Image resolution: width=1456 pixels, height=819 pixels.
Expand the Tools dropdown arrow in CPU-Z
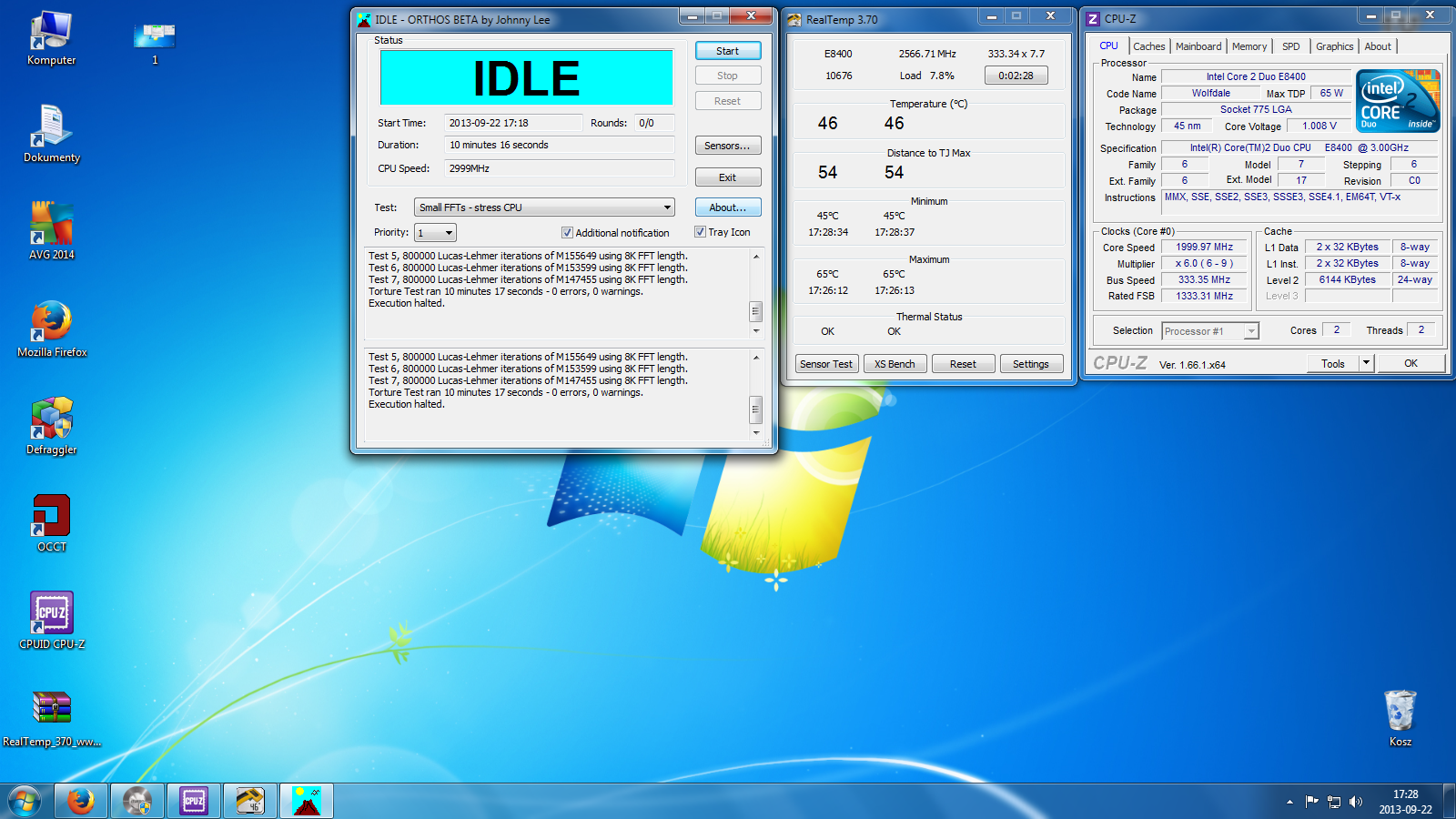1366,363
